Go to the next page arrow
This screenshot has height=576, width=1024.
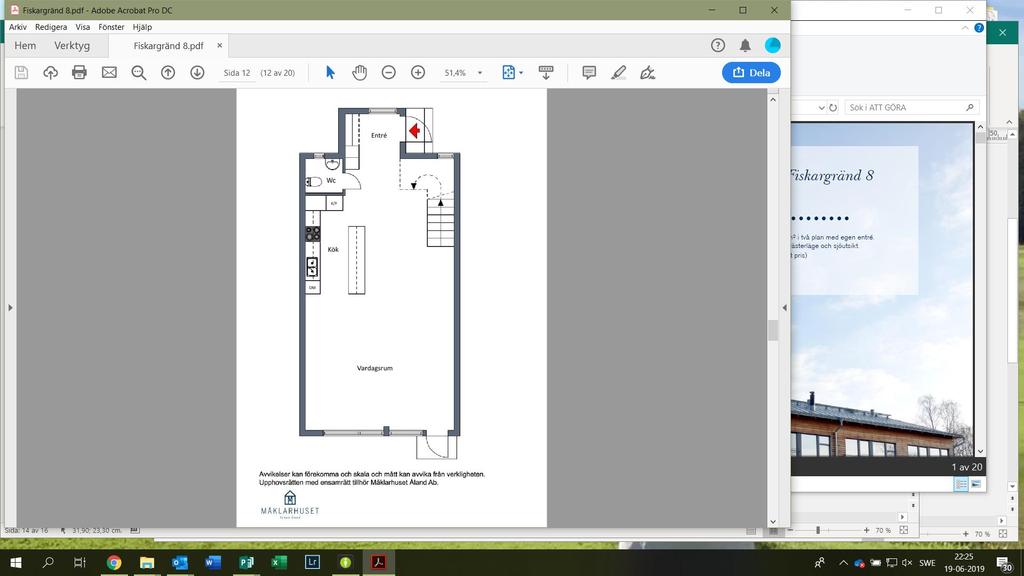click(x=197, y=72)
